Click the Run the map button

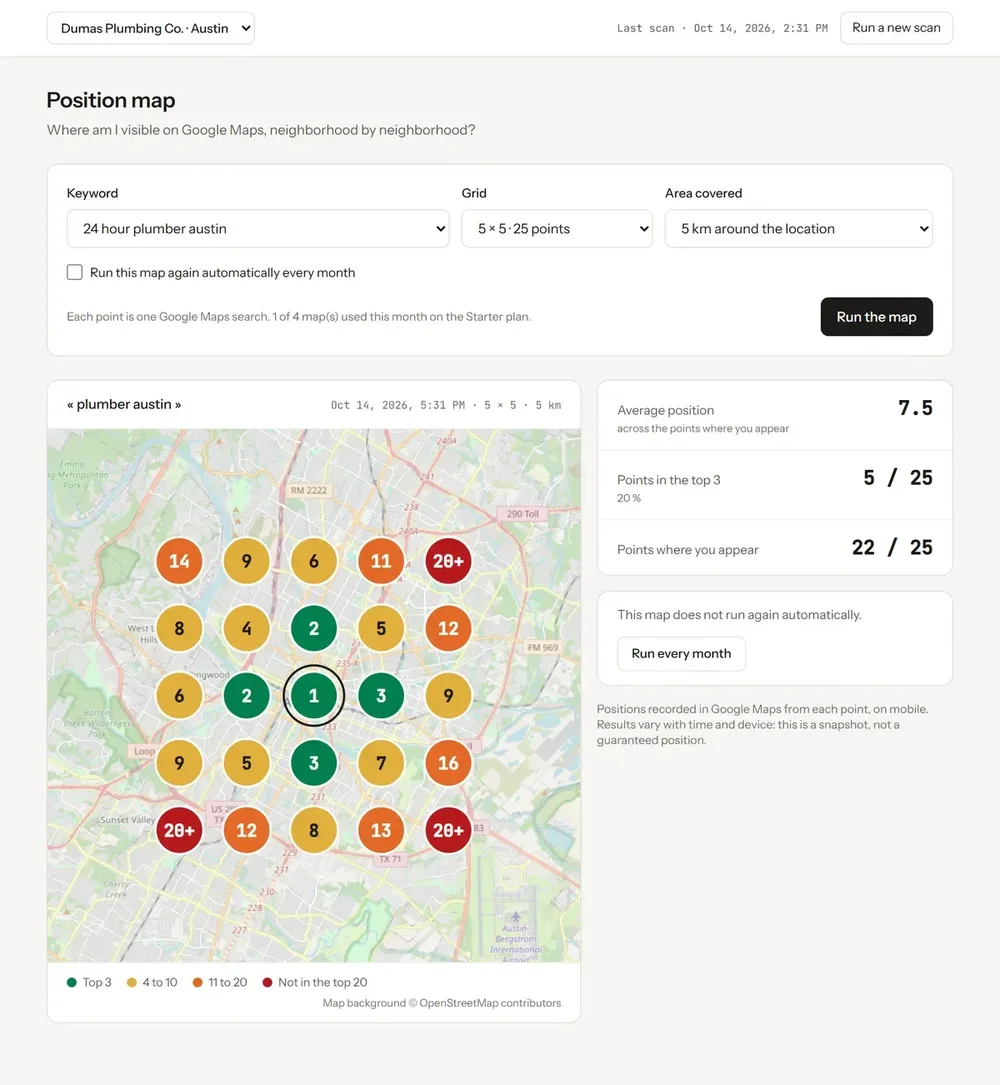point(876,317)
